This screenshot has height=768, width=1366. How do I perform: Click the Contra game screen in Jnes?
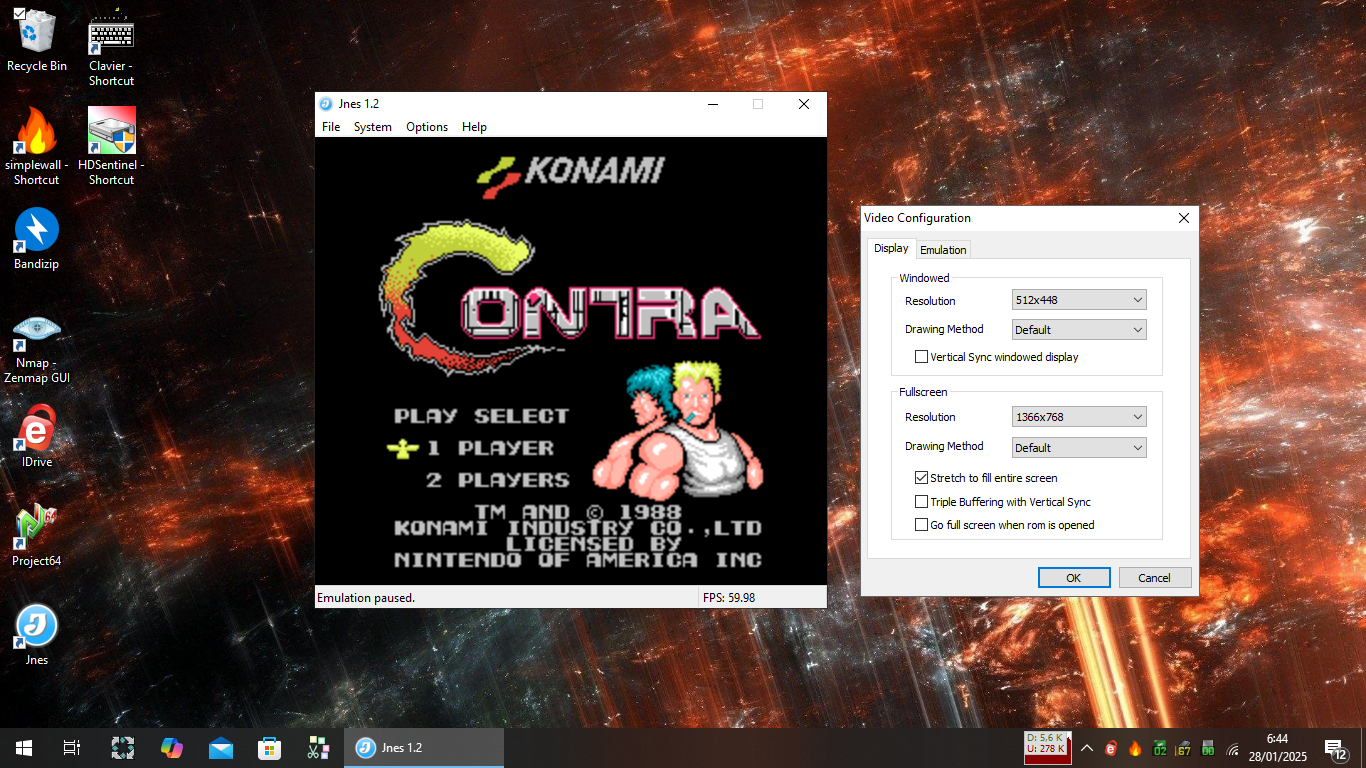click(x=571, y=361)
